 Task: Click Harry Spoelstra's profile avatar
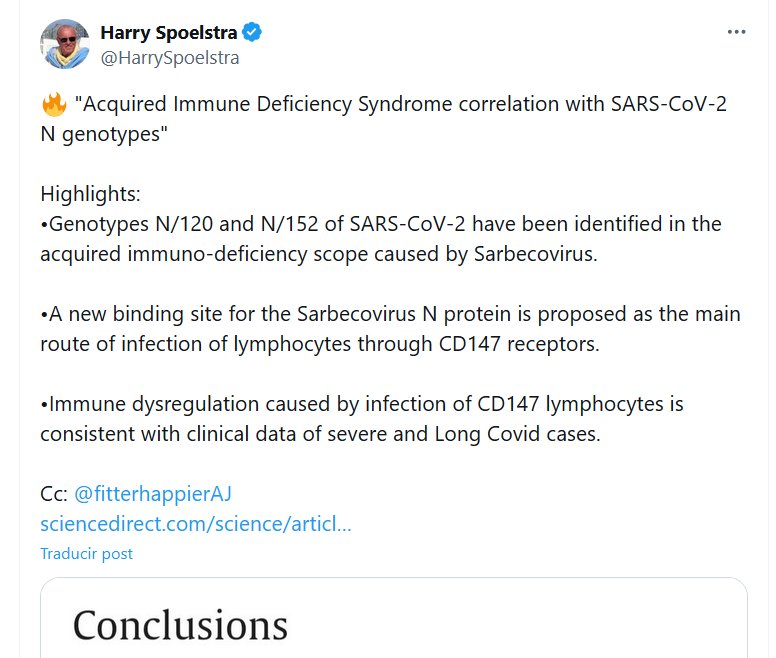65,44
